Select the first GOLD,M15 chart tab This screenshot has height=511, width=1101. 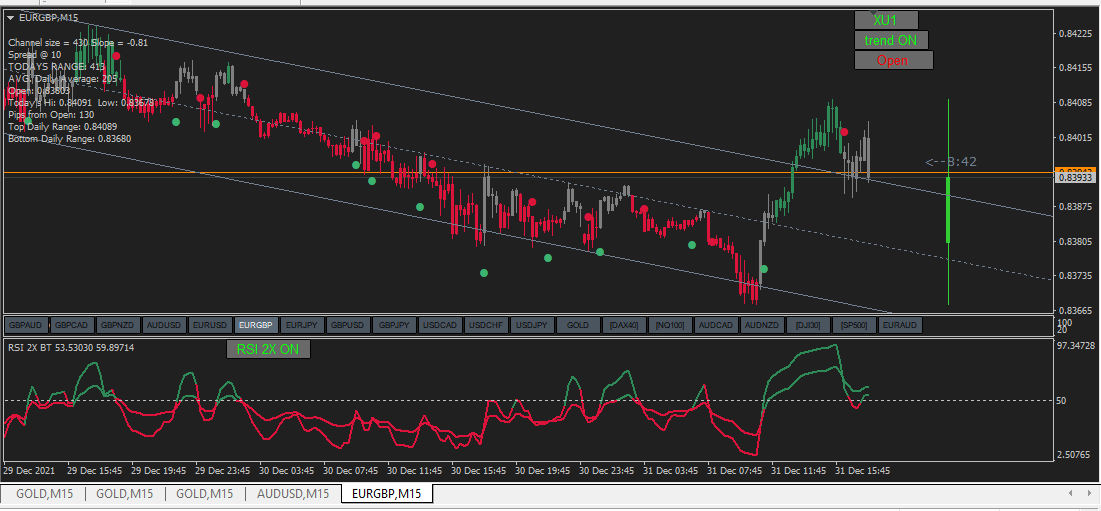(44, 493)
